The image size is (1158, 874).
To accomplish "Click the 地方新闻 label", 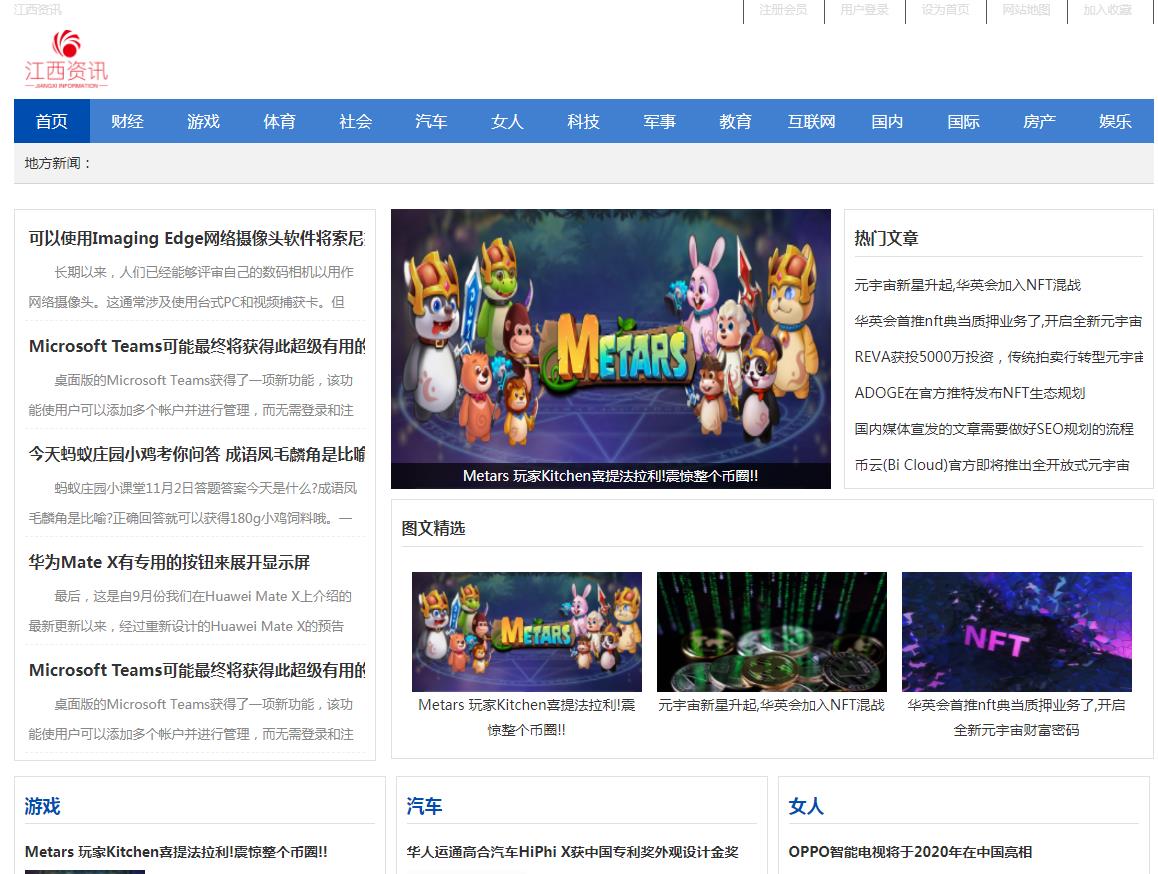I will (x=57, y=163).
